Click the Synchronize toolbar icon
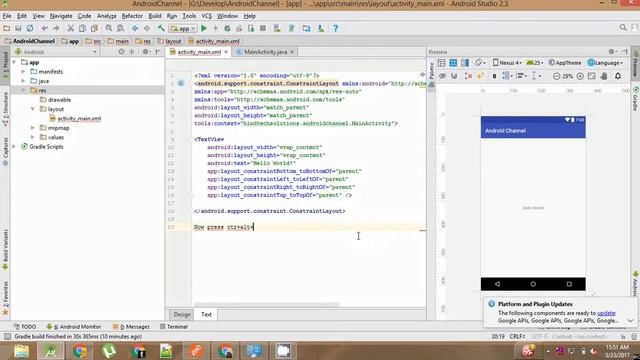 [x=30, y=29]
